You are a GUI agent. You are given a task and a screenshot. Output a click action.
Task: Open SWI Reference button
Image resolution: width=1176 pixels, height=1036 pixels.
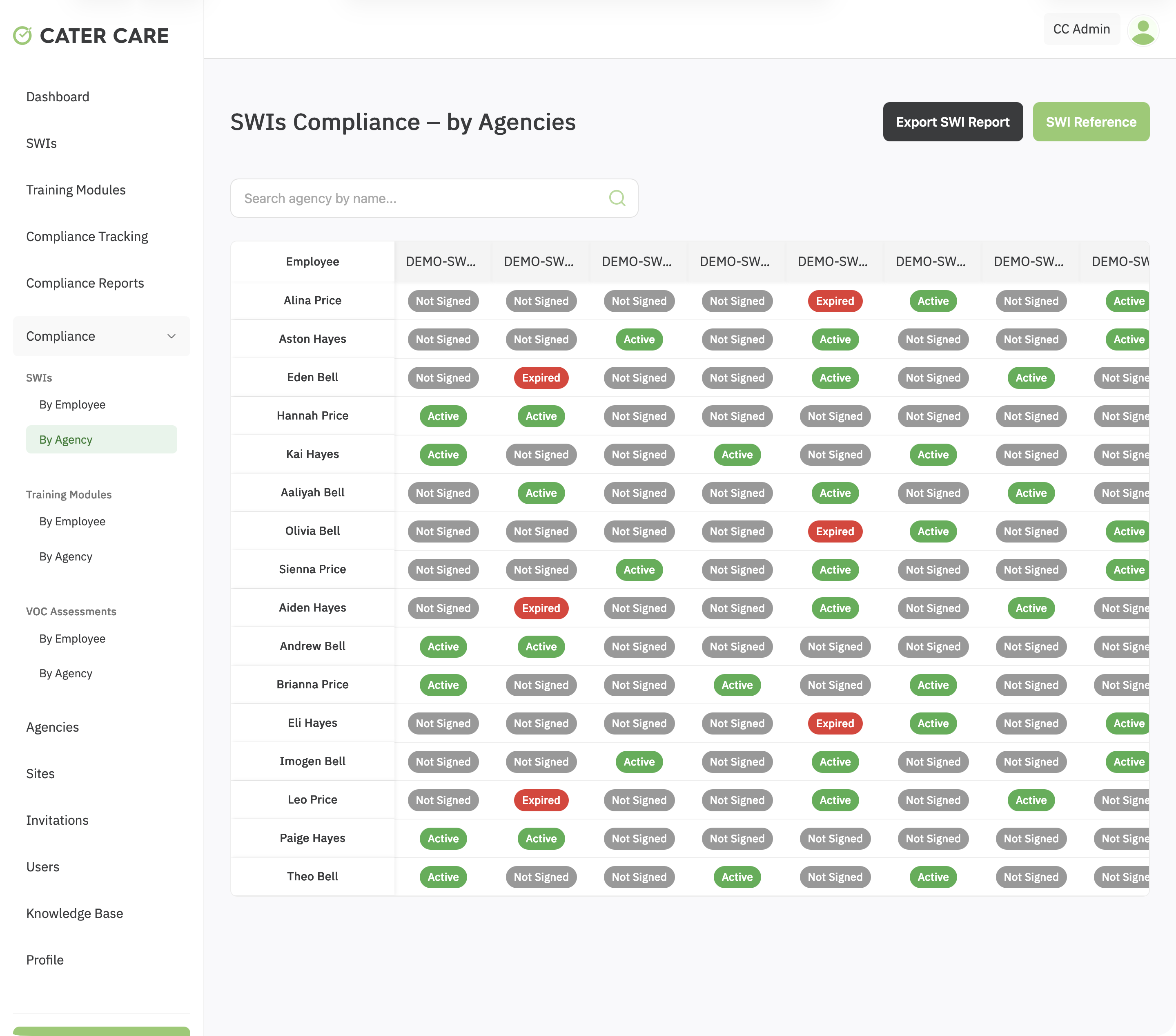pyautogui.click(x=1091, y=122)
